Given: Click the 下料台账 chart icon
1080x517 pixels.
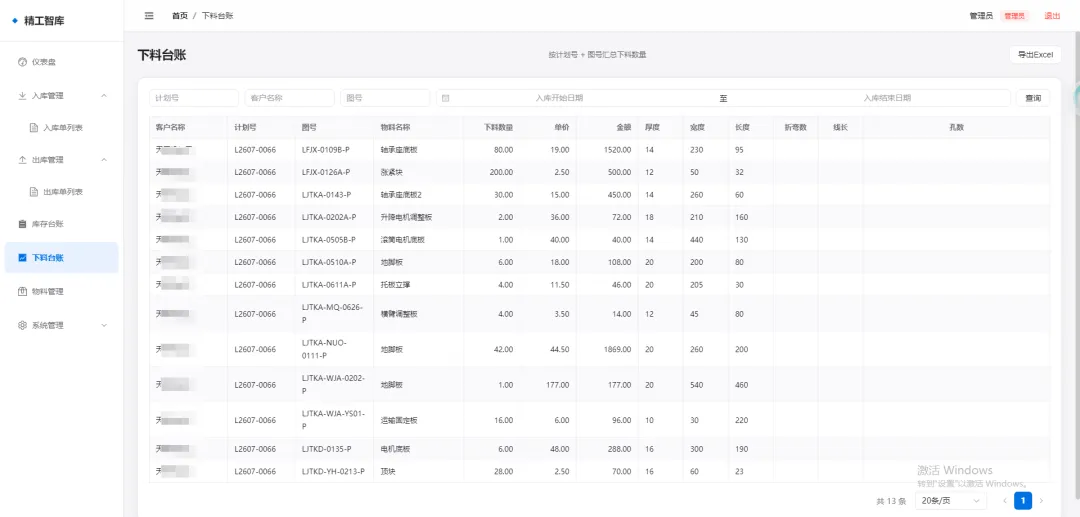Looking at the screenshot, I should [22, 257].
